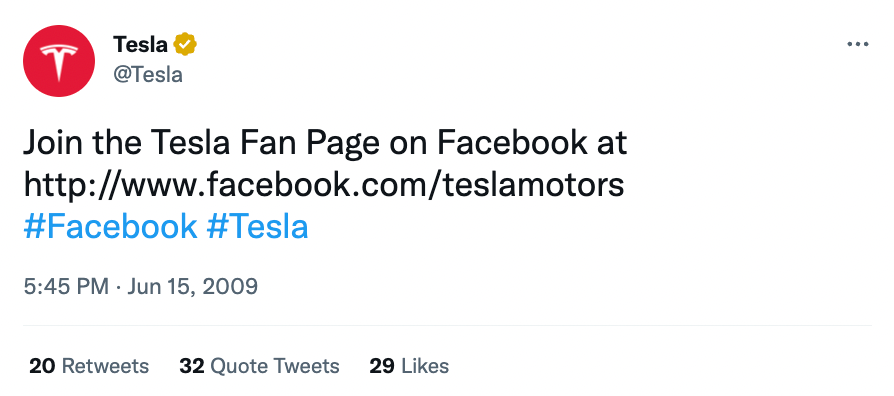Open the more options ellipsis menu
The image size is (894, 396).
coord(858,44)
